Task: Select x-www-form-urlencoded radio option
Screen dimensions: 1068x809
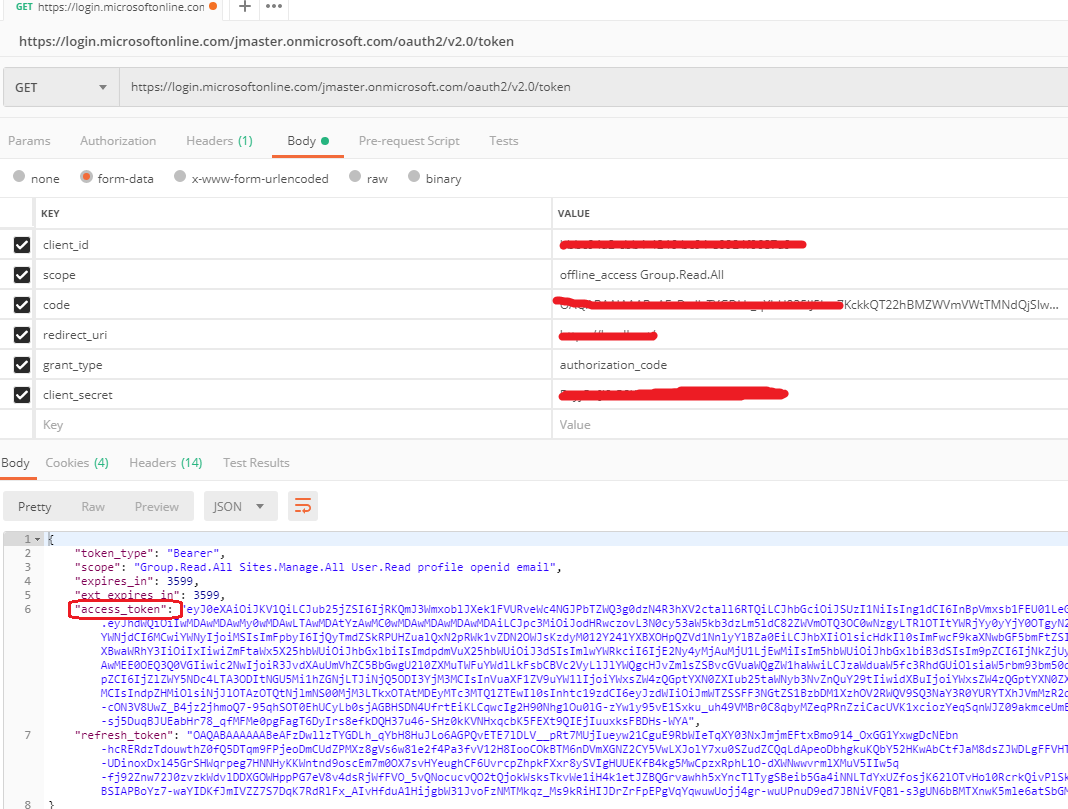Action: click(180, 176)
